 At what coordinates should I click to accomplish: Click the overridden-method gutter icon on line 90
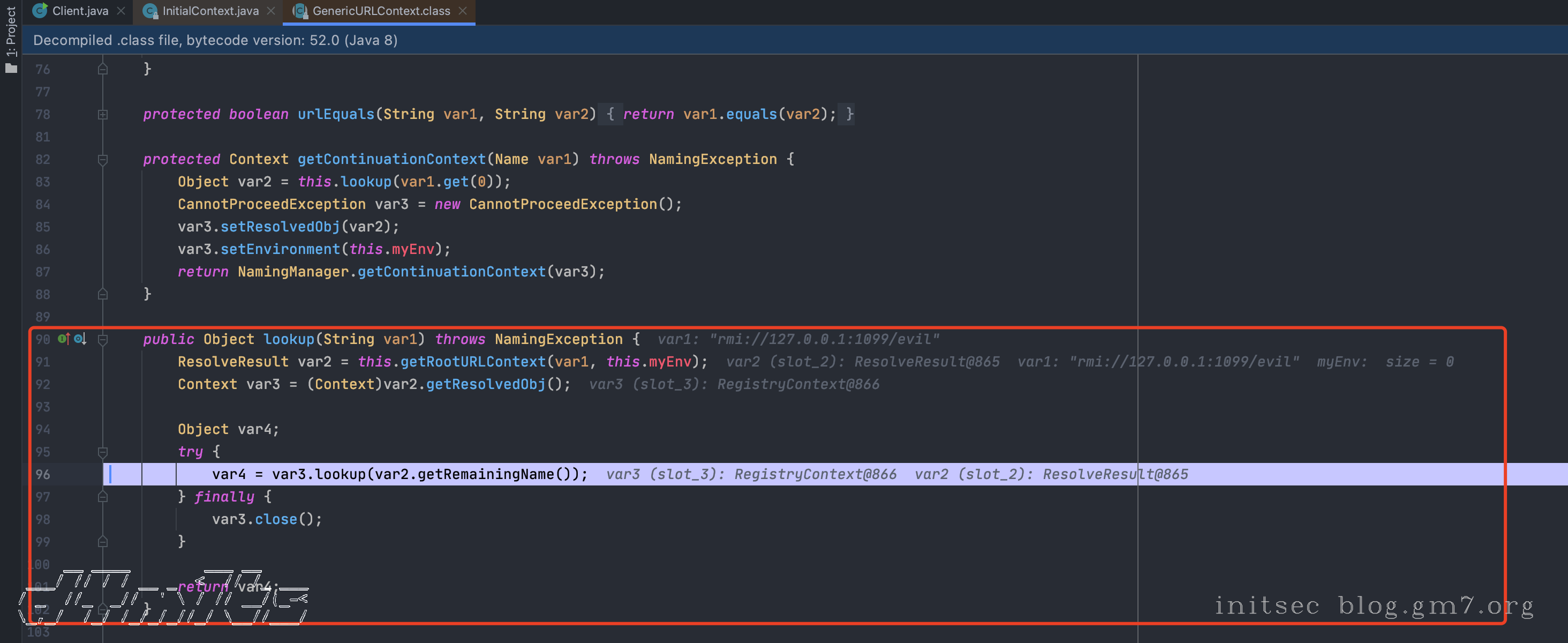pos(80,339)
